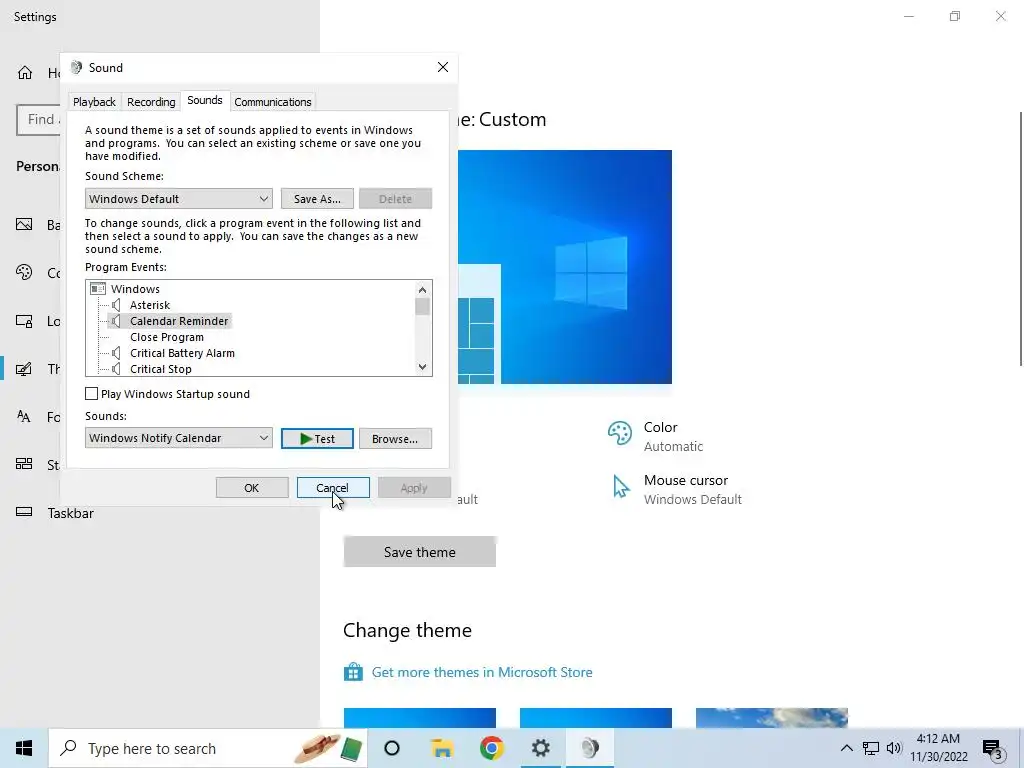
Task: Open the Sound Scheme dropdown
Action: tap(178, 199)
